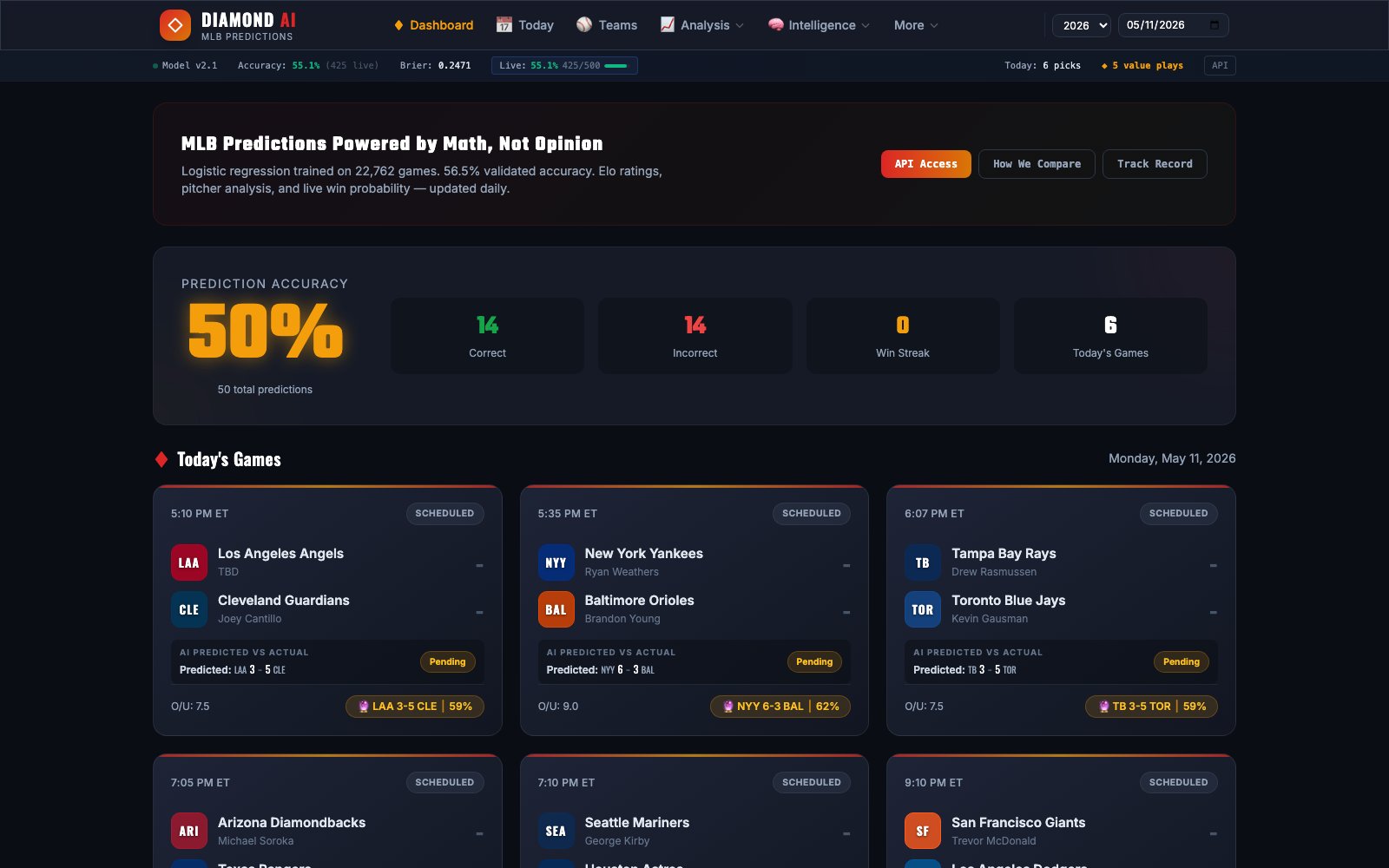Click Scheduled badge on 5:10 PM game
The image size is (1389, 868).
tap(444, 513)
